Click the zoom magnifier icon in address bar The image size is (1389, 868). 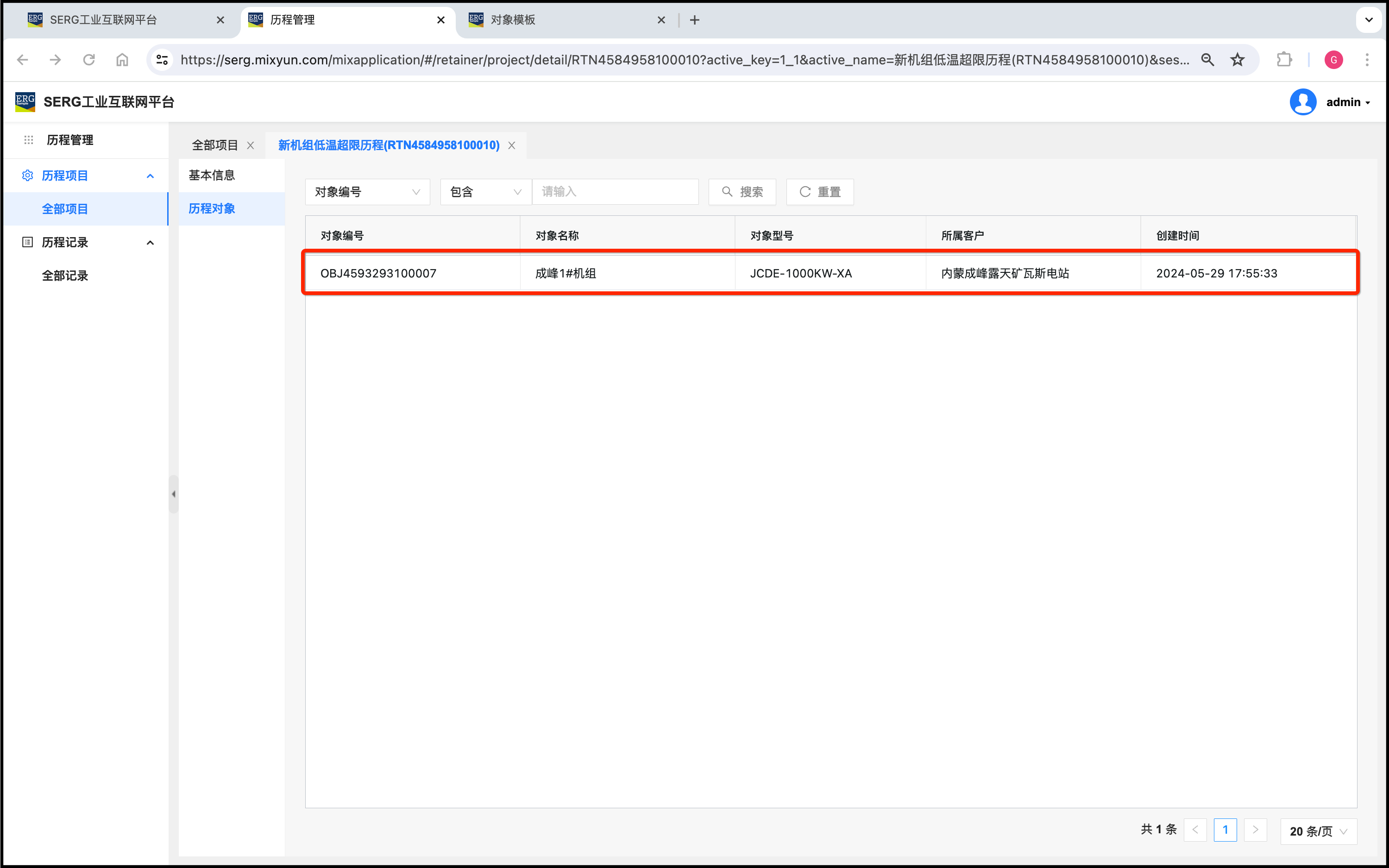coord(1207,60)
